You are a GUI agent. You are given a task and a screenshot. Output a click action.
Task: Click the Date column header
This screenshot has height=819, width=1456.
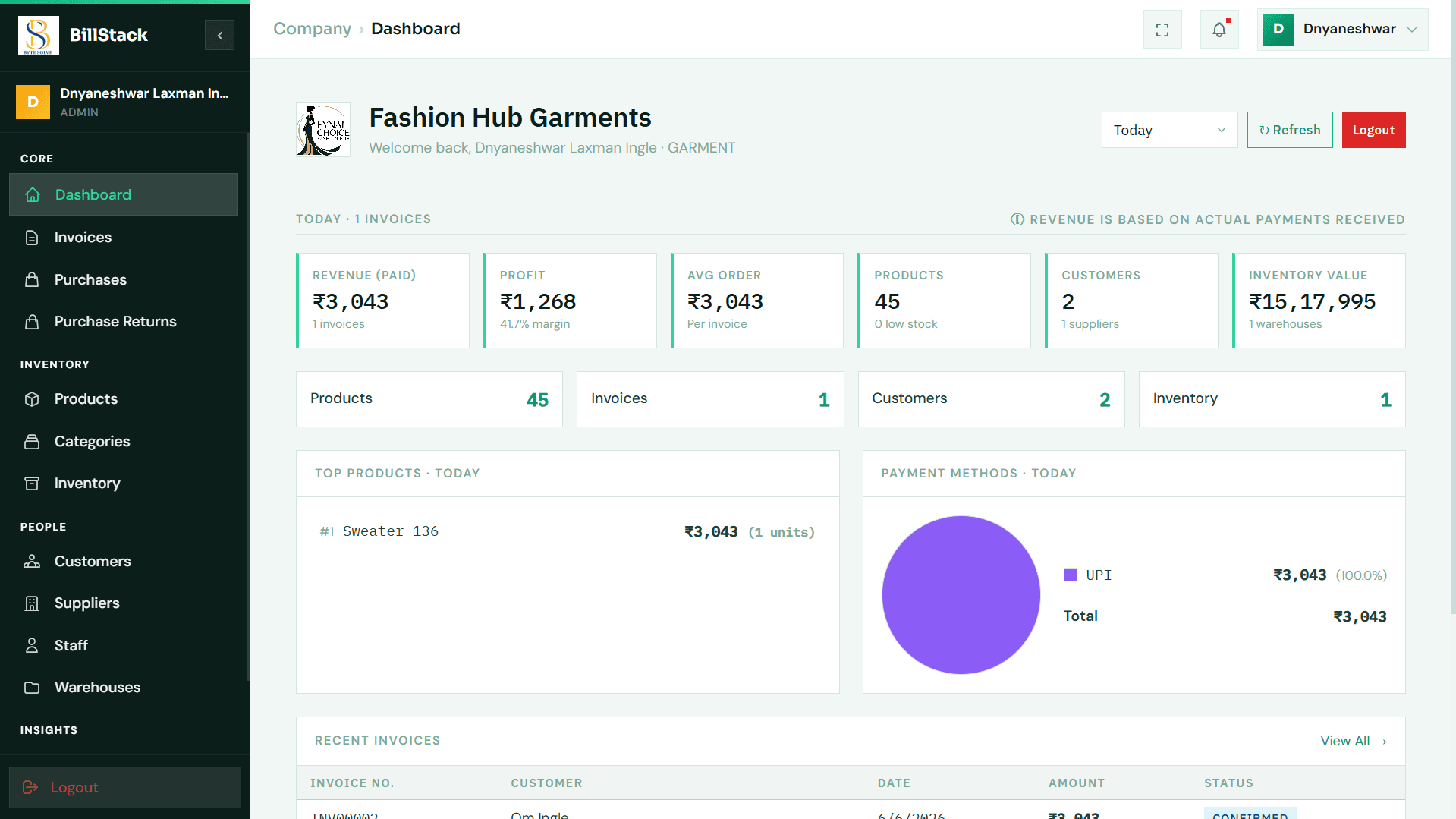tap(894, 783)
